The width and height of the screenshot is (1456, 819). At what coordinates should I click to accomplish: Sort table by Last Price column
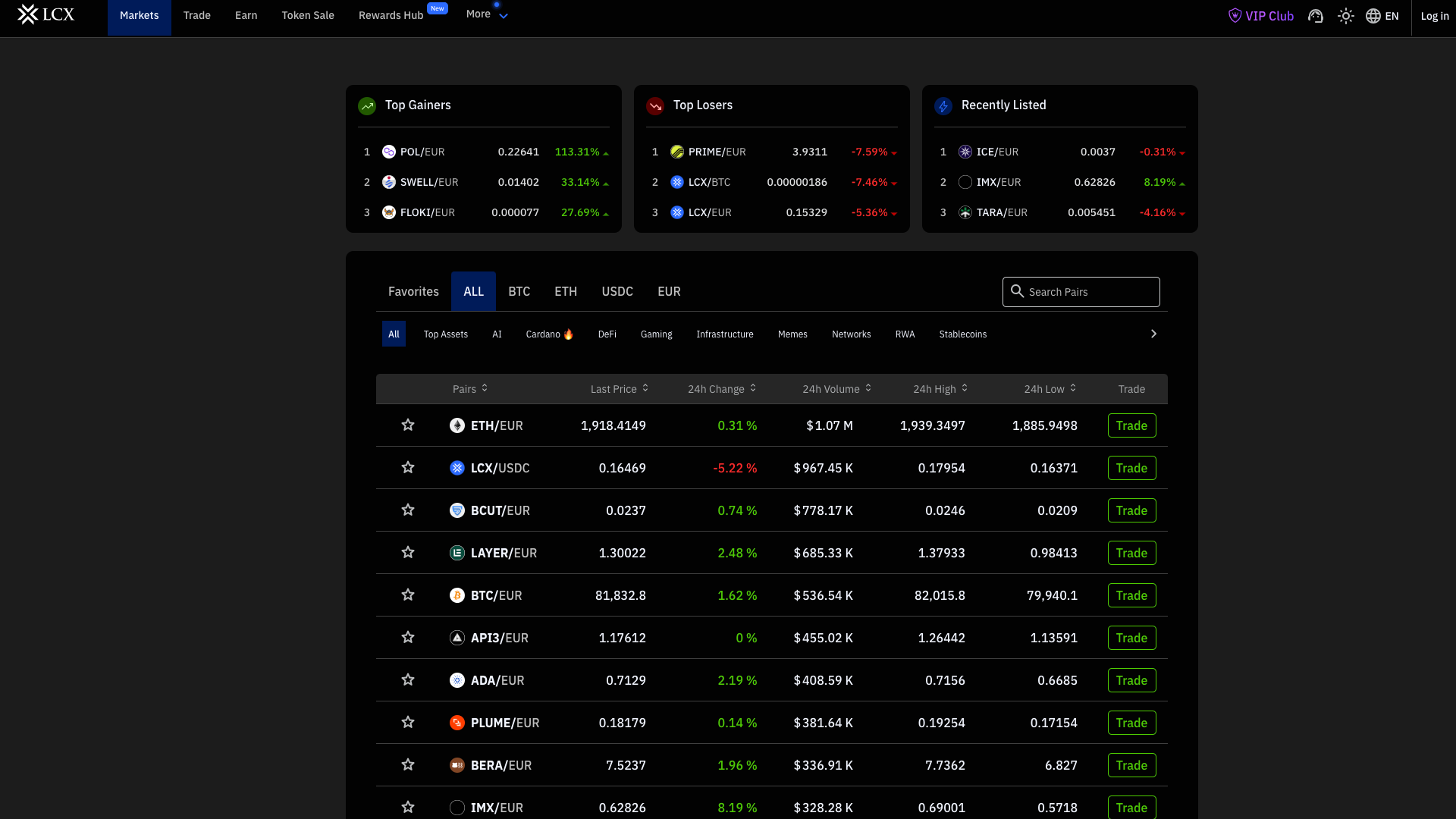620,389
